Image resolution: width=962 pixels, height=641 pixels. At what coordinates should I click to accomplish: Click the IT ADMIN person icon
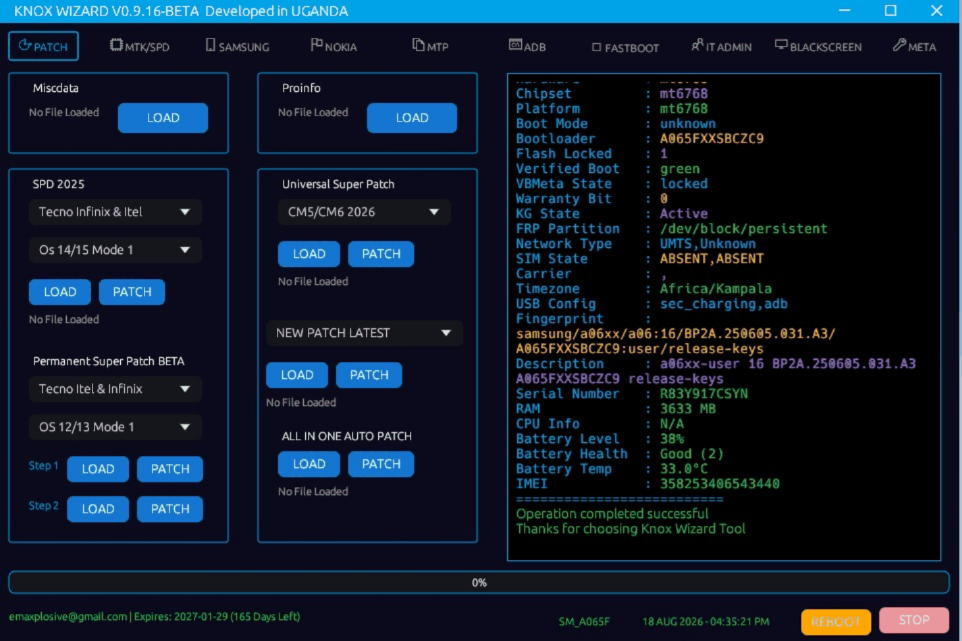click(698, 45)
